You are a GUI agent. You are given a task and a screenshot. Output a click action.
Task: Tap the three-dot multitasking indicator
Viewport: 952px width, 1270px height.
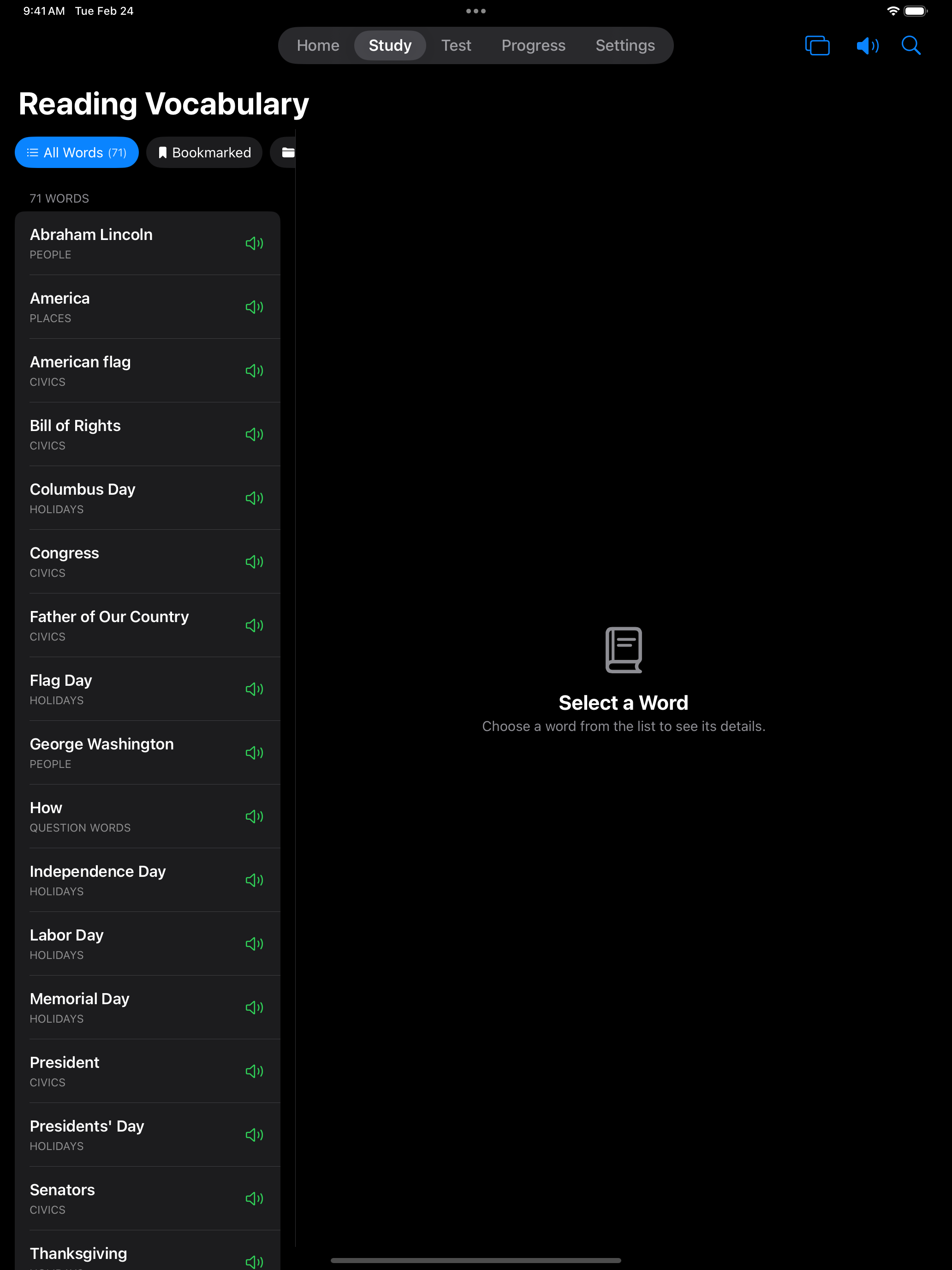pyautogui.click(x=476, y=10)
